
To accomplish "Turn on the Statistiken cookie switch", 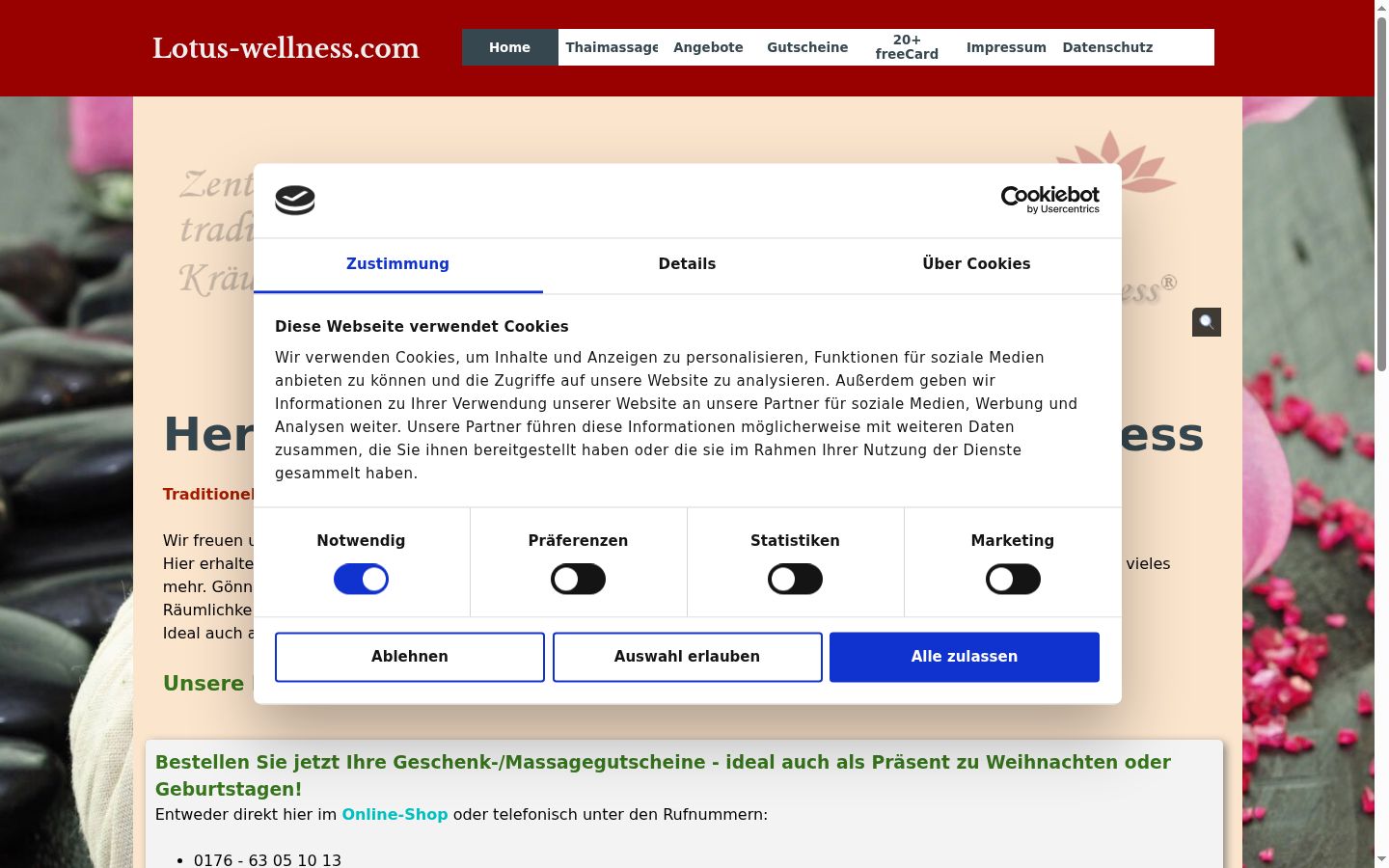I will click(795, 580).
